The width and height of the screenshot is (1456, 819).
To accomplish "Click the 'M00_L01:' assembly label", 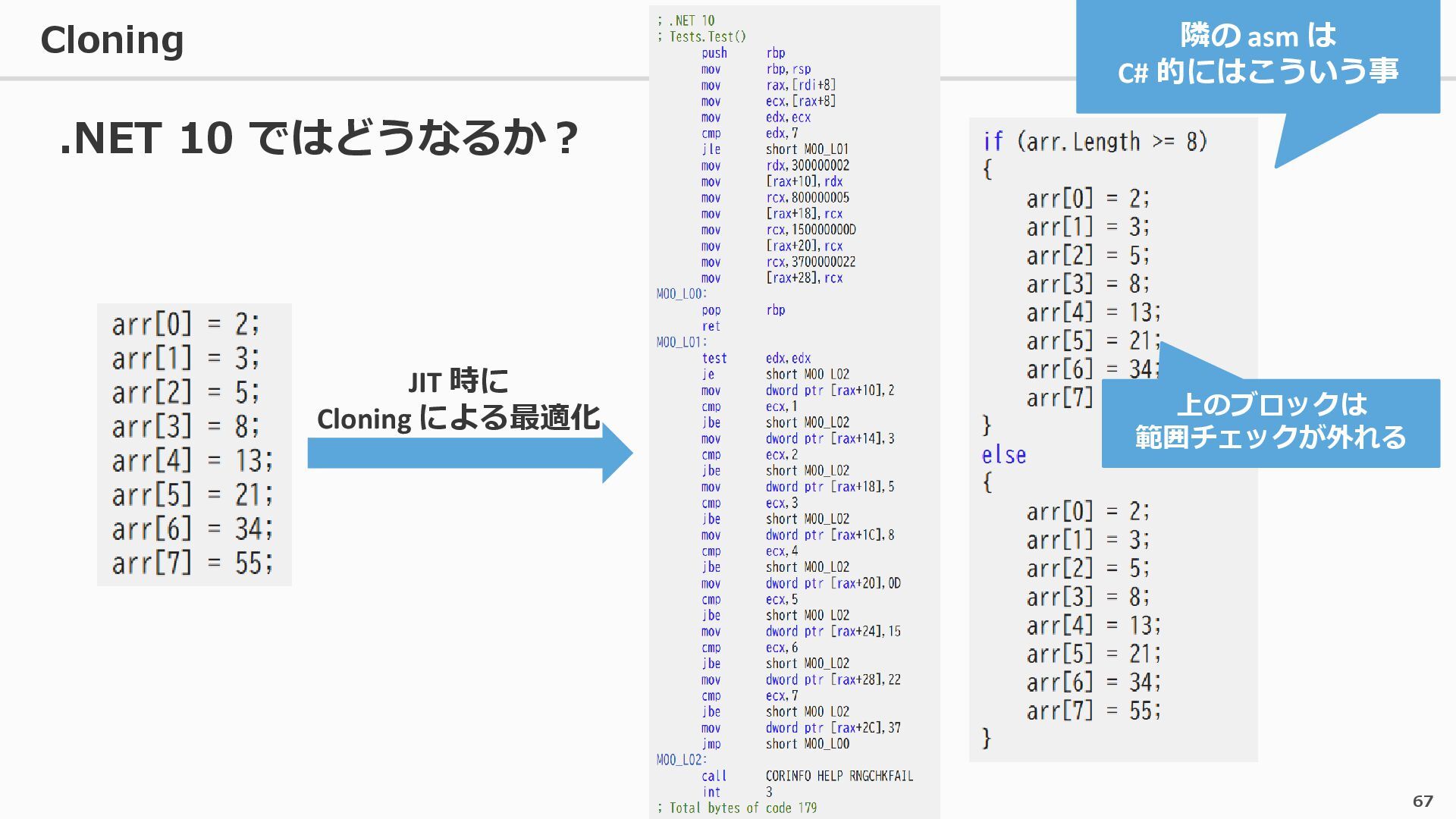I will [681, 342].
